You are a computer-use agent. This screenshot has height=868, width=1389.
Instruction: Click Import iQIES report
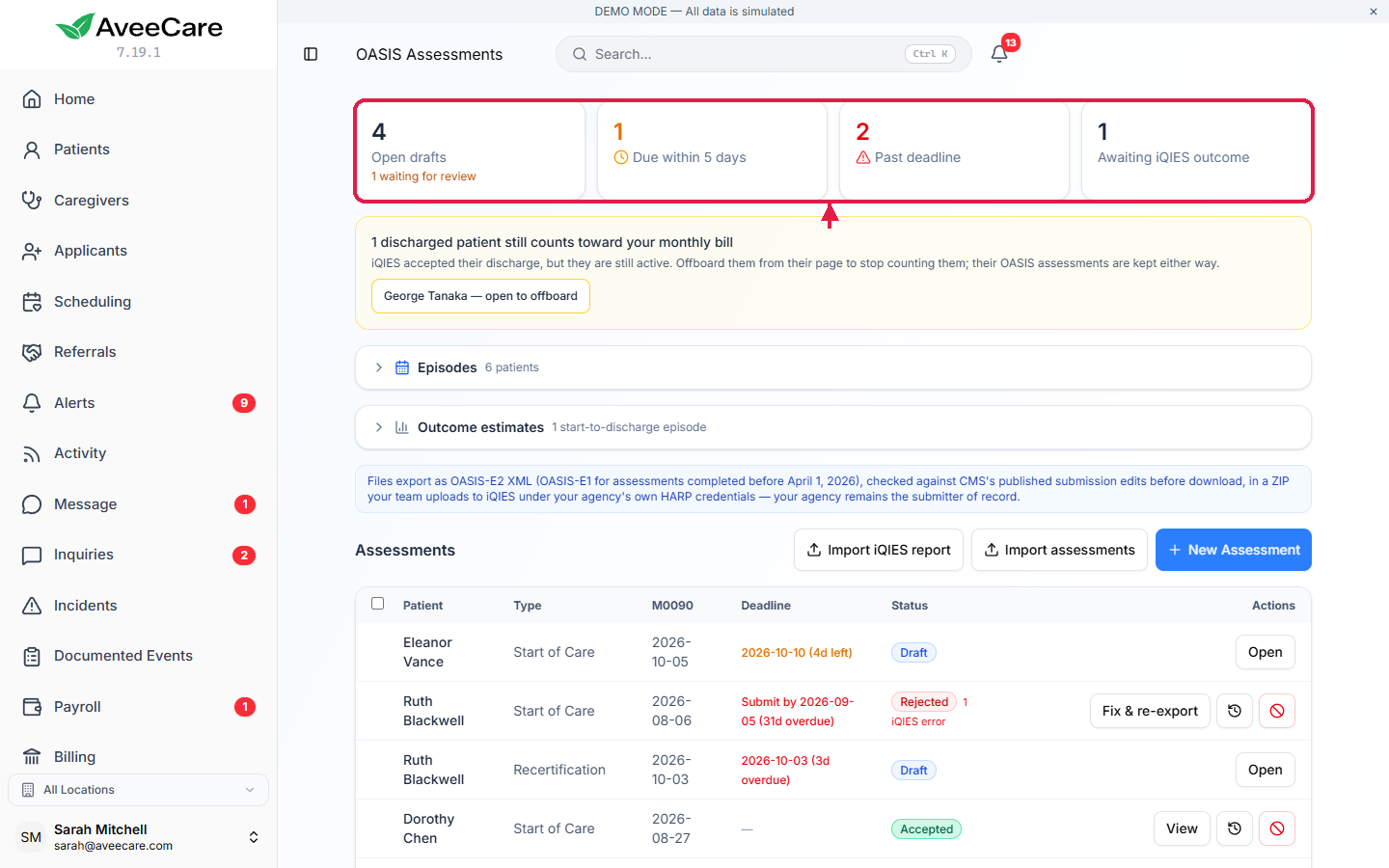879,550
